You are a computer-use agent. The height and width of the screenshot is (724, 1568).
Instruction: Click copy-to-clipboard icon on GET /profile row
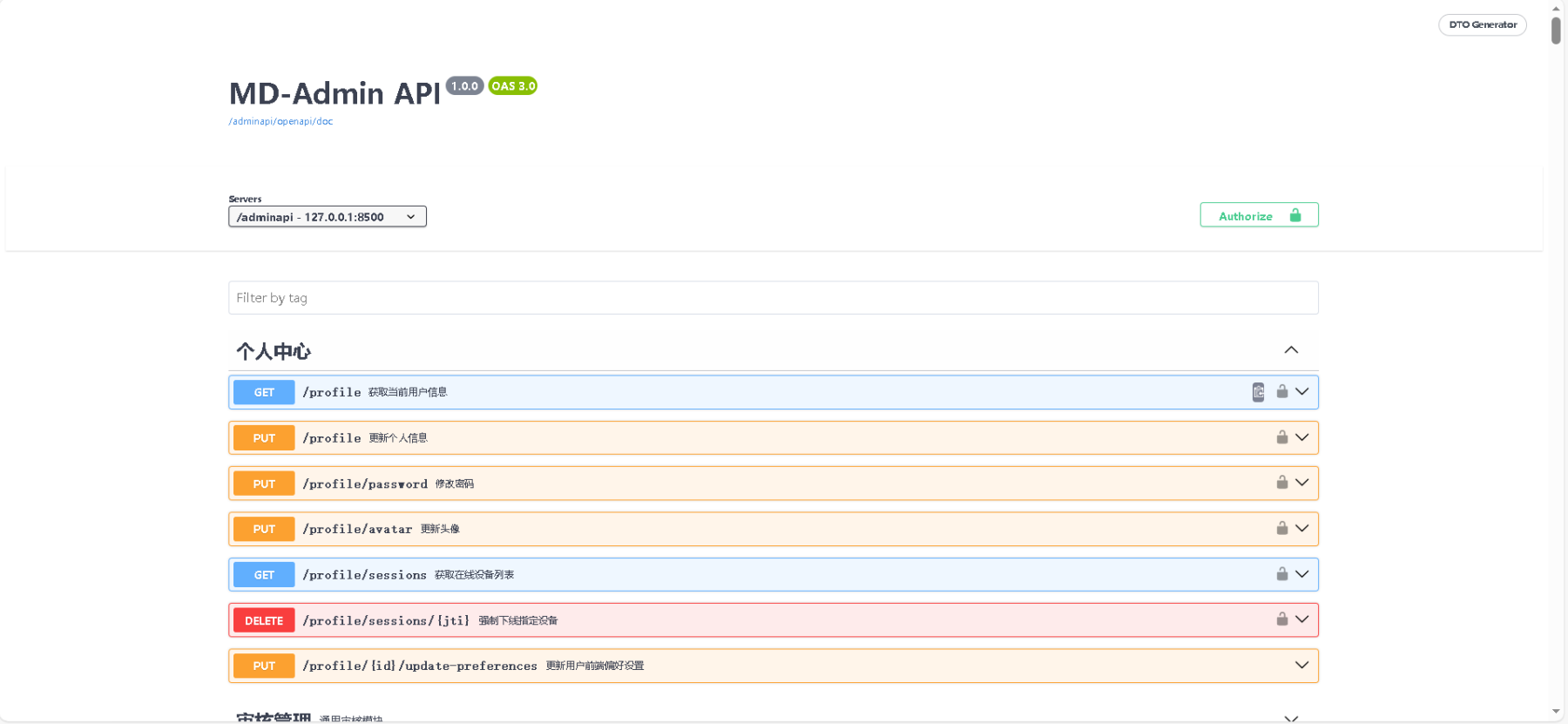tap(1258, 392)
